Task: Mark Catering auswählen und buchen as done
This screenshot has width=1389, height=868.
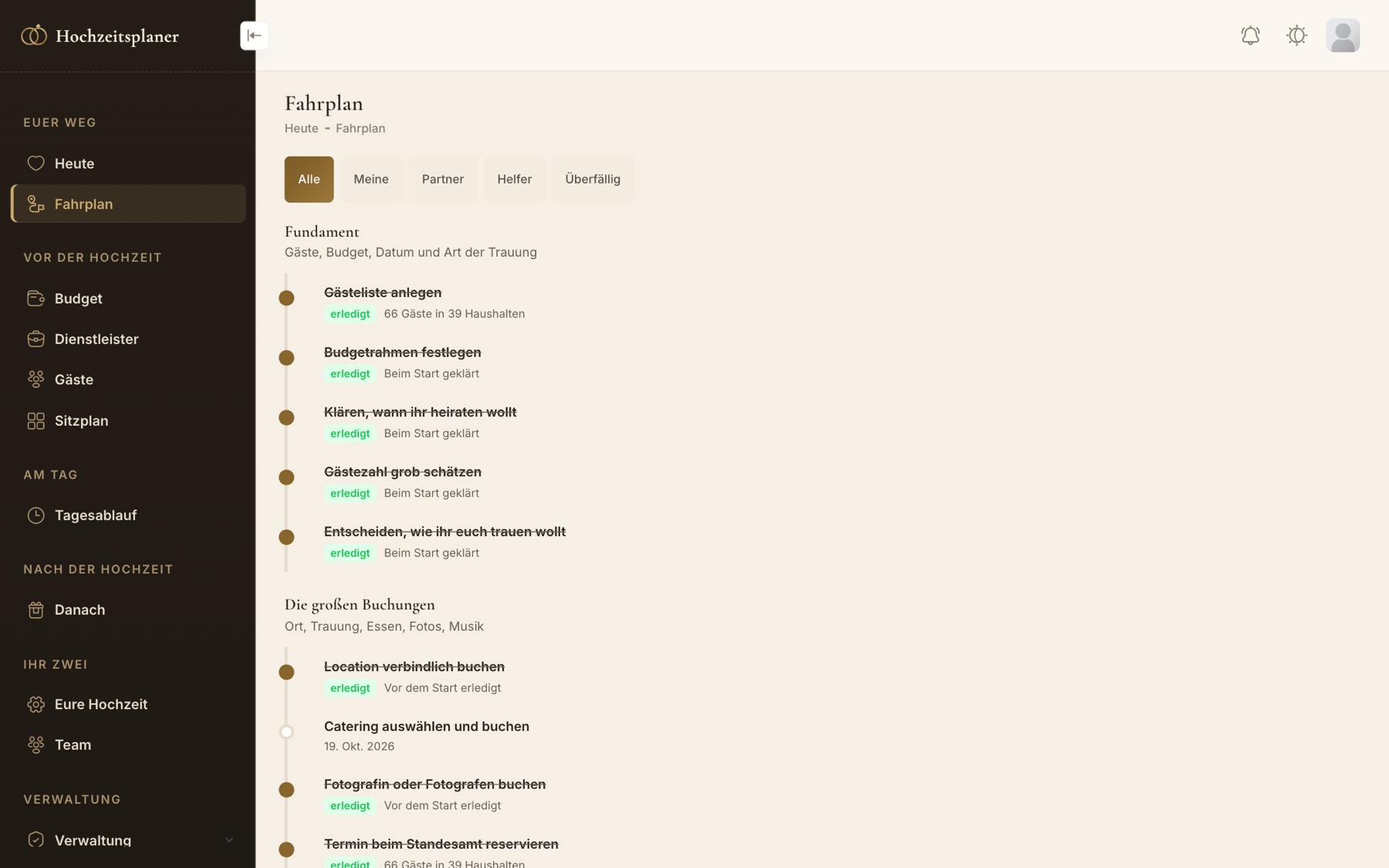Action: [286, 731]
